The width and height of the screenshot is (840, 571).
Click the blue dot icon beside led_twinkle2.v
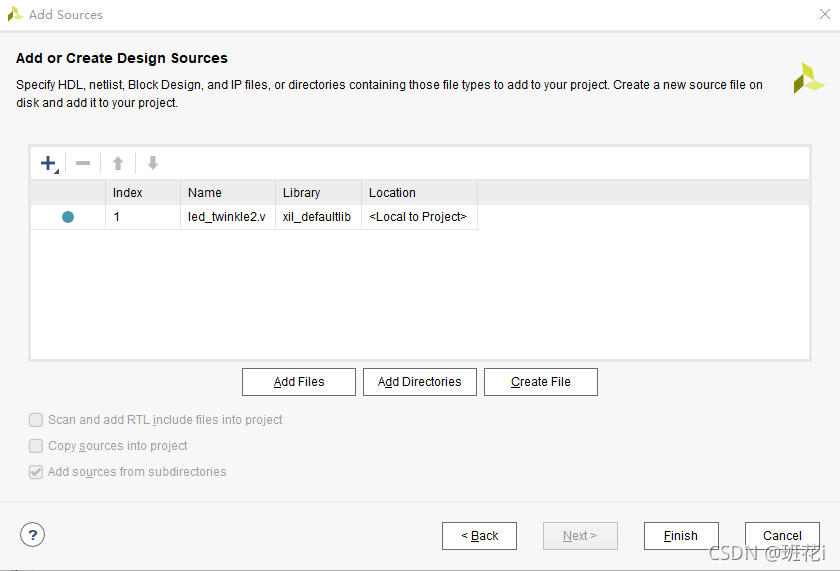(68, 217)
